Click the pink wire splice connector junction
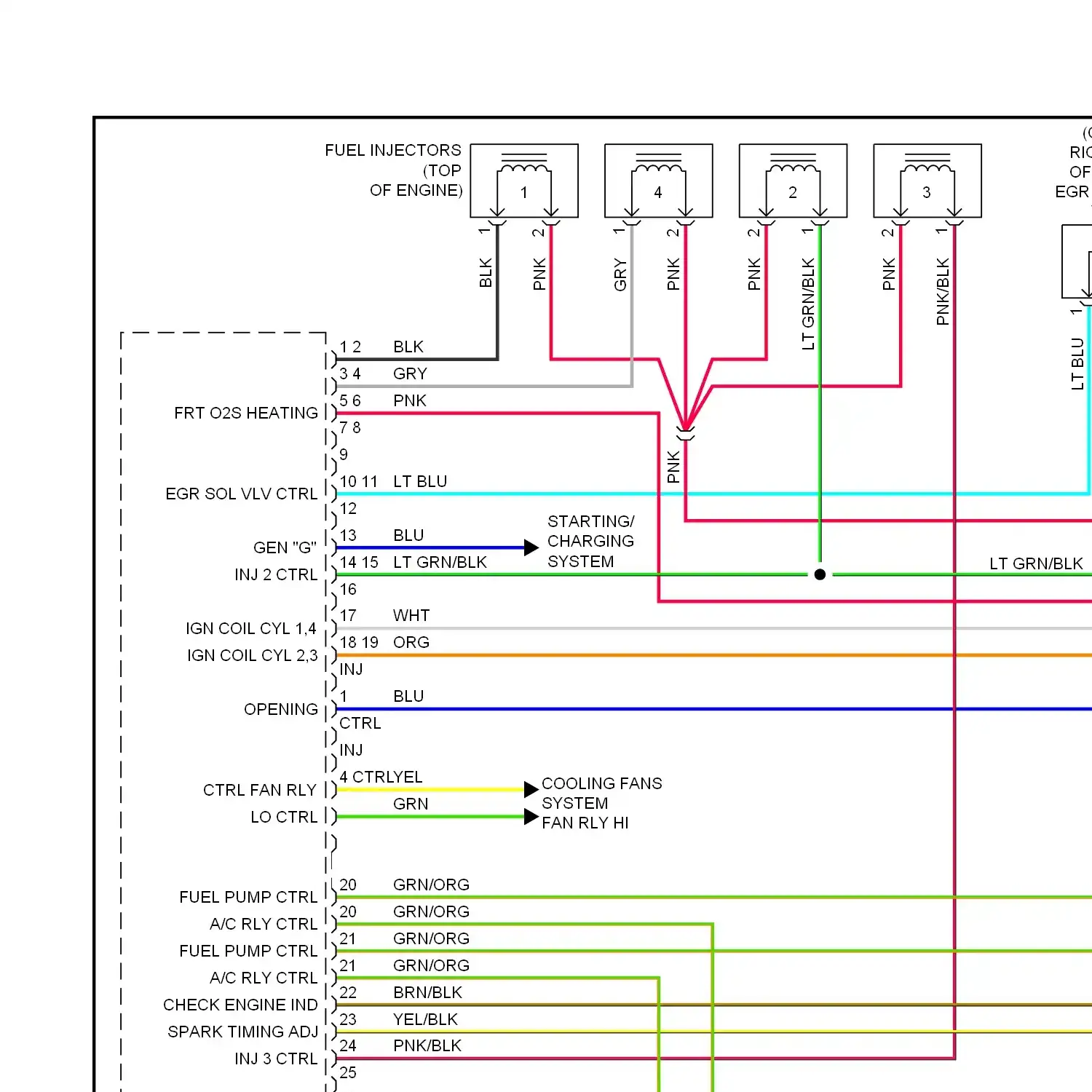The height and width of the screenshot is (1092, 1092). (686, 432)
